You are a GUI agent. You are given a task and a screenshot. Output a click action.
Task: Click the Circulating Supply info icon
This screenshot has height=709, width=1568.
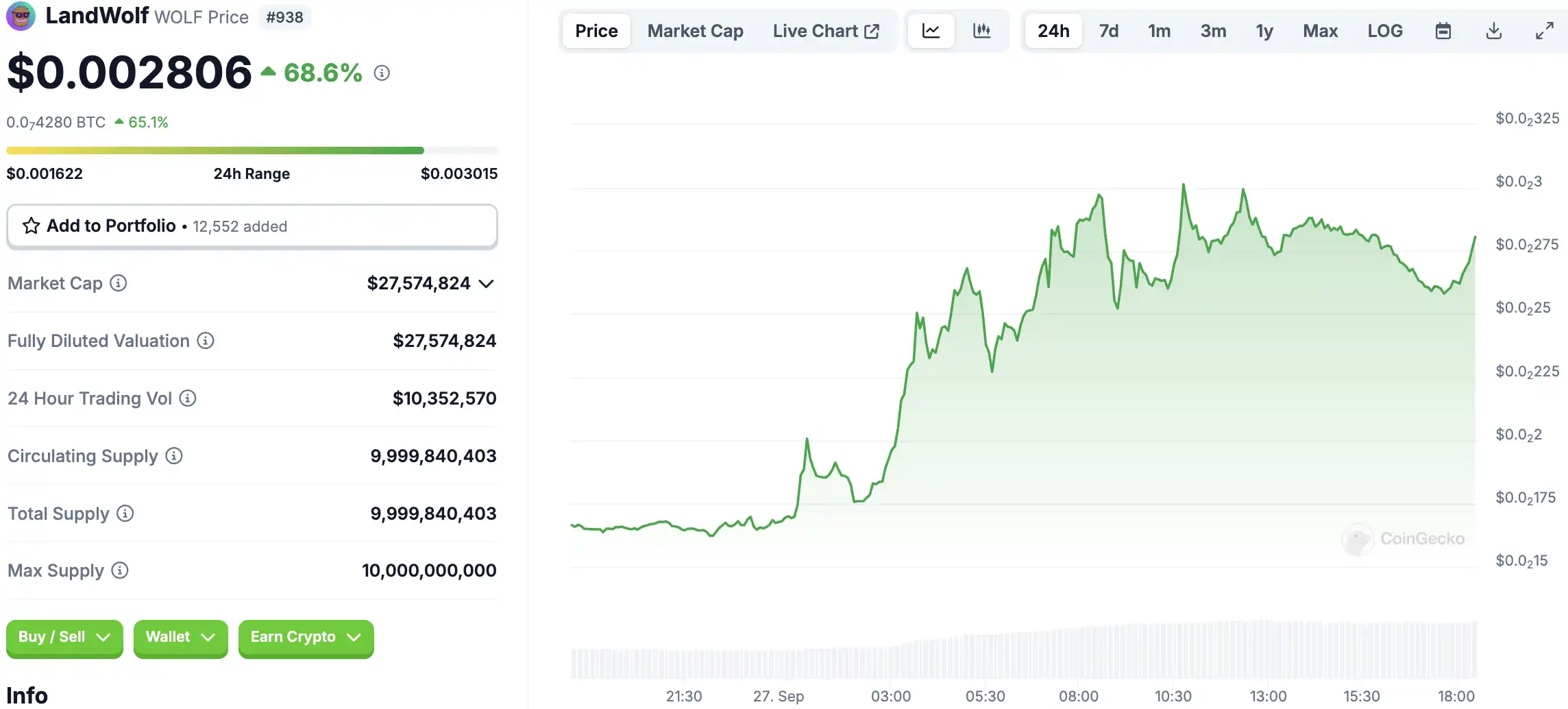coord(174,456)
